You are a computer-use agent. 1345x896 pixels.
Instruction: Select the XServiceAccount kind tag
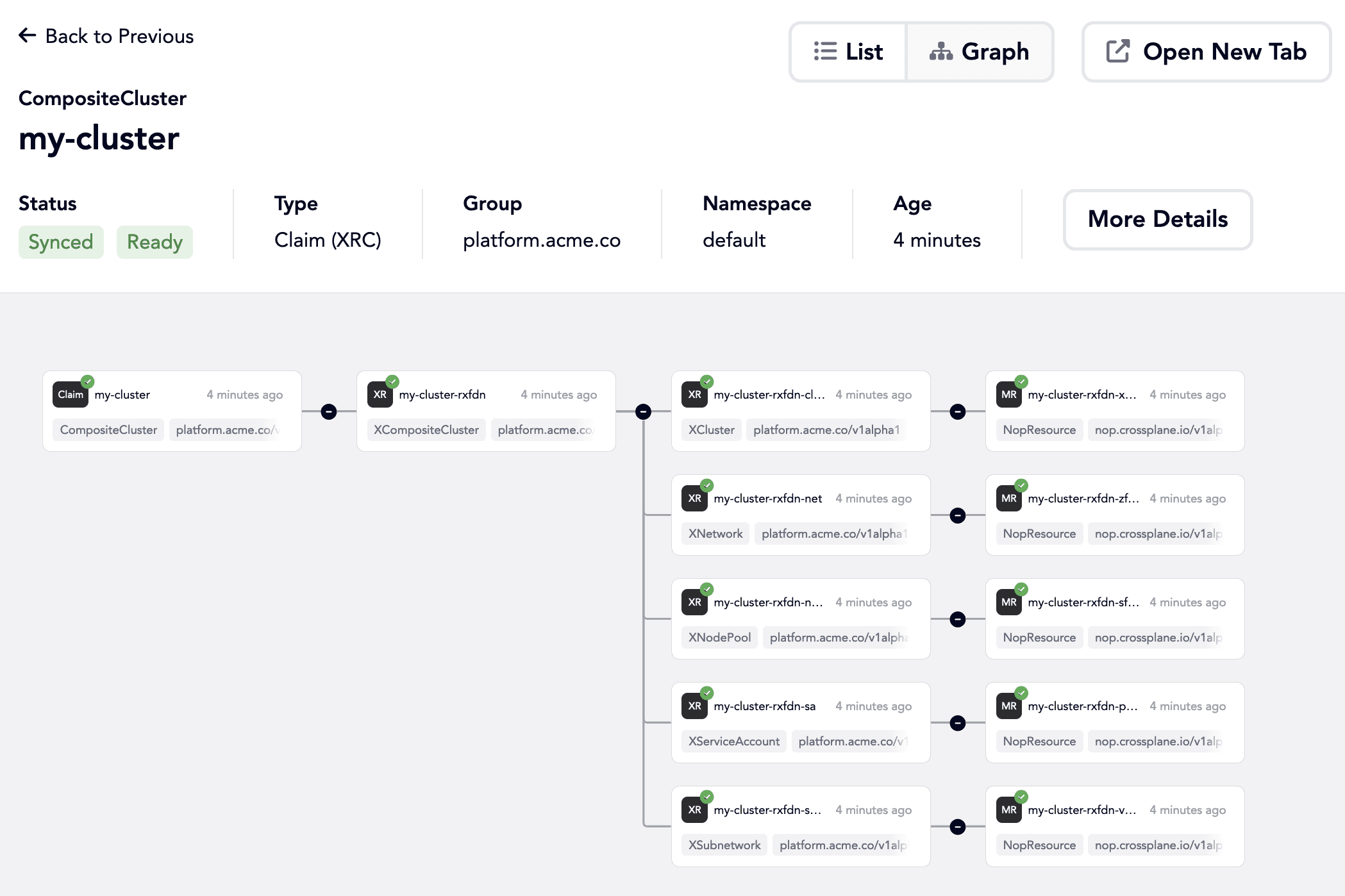tap(733, 742)
